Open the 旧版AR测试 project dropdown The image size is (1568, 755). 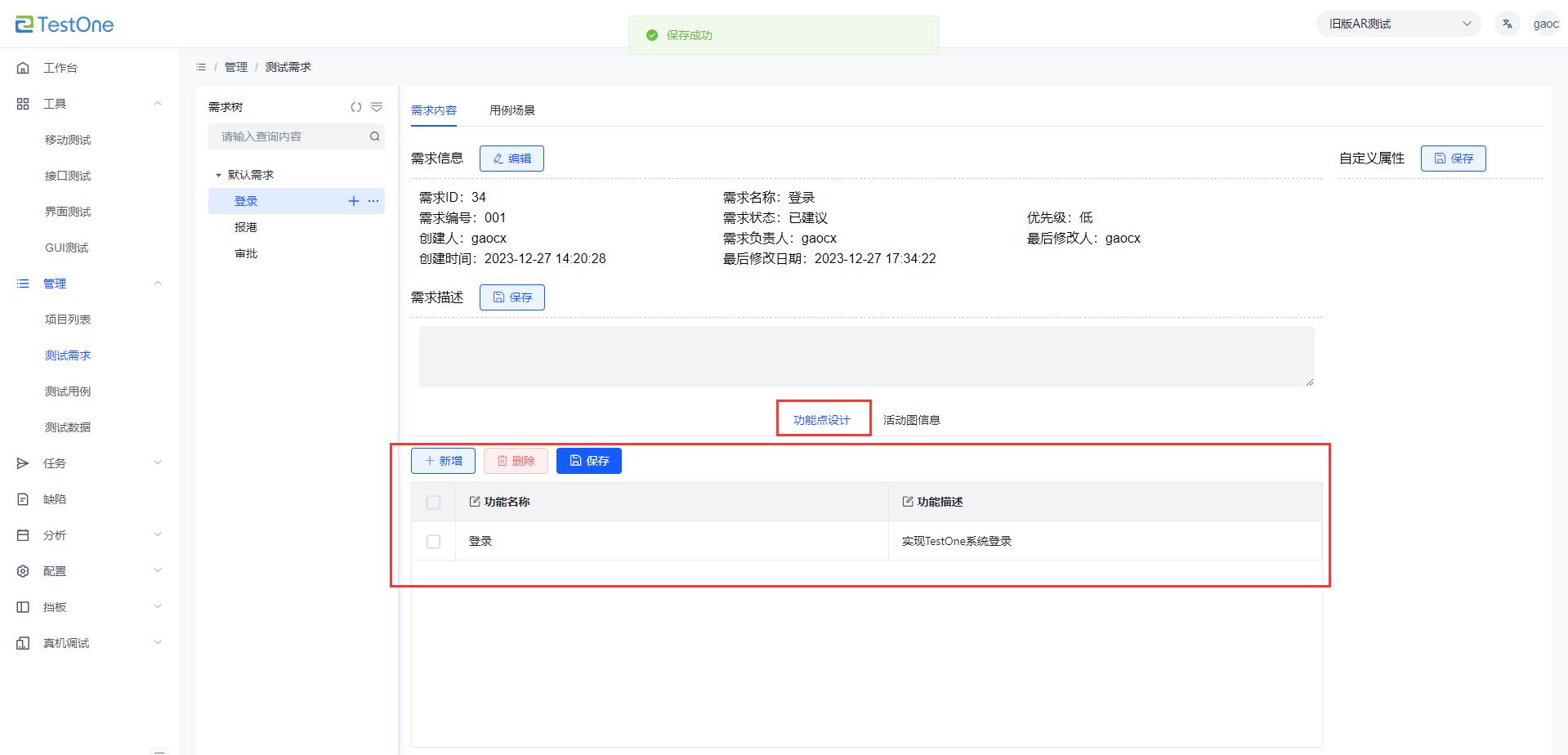pos(1398,24)
